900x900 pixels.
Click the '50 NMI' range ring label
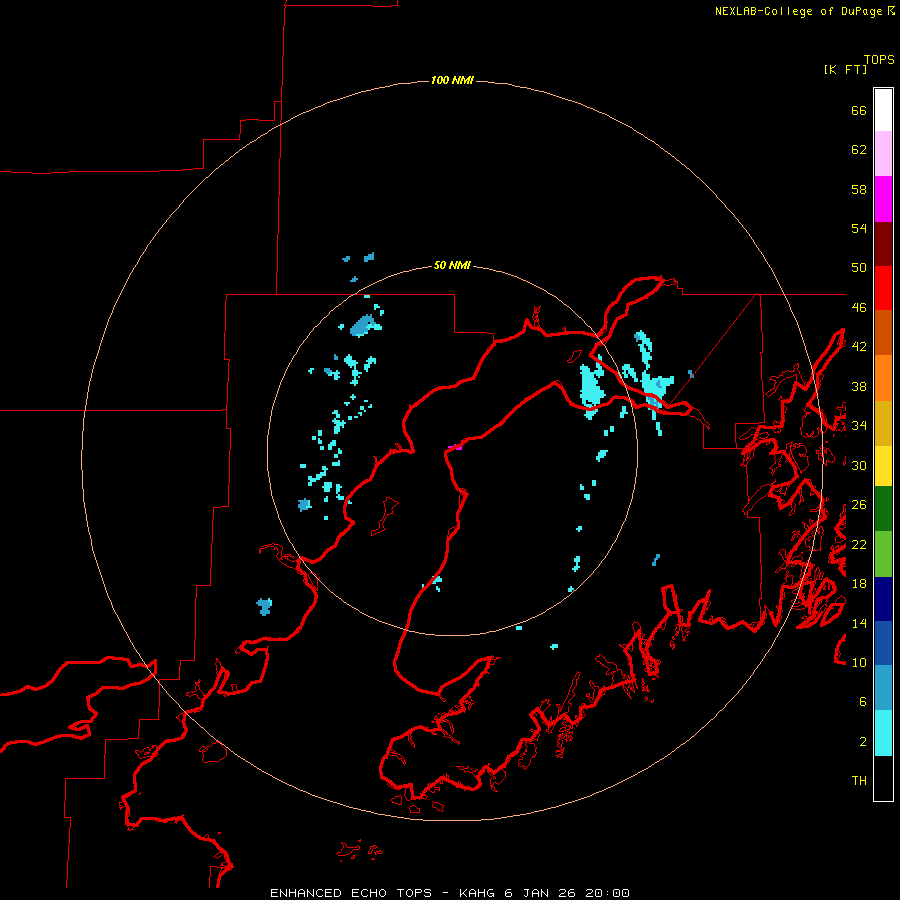[x=452, y=265]
